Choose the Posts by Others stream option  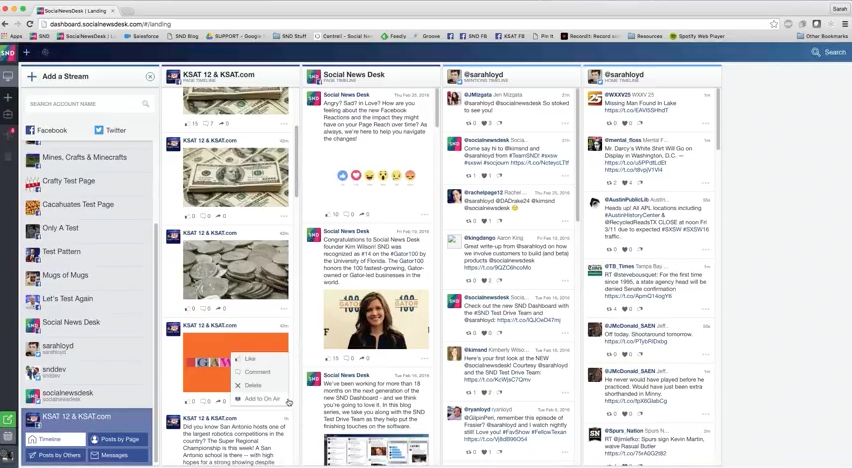55,455
